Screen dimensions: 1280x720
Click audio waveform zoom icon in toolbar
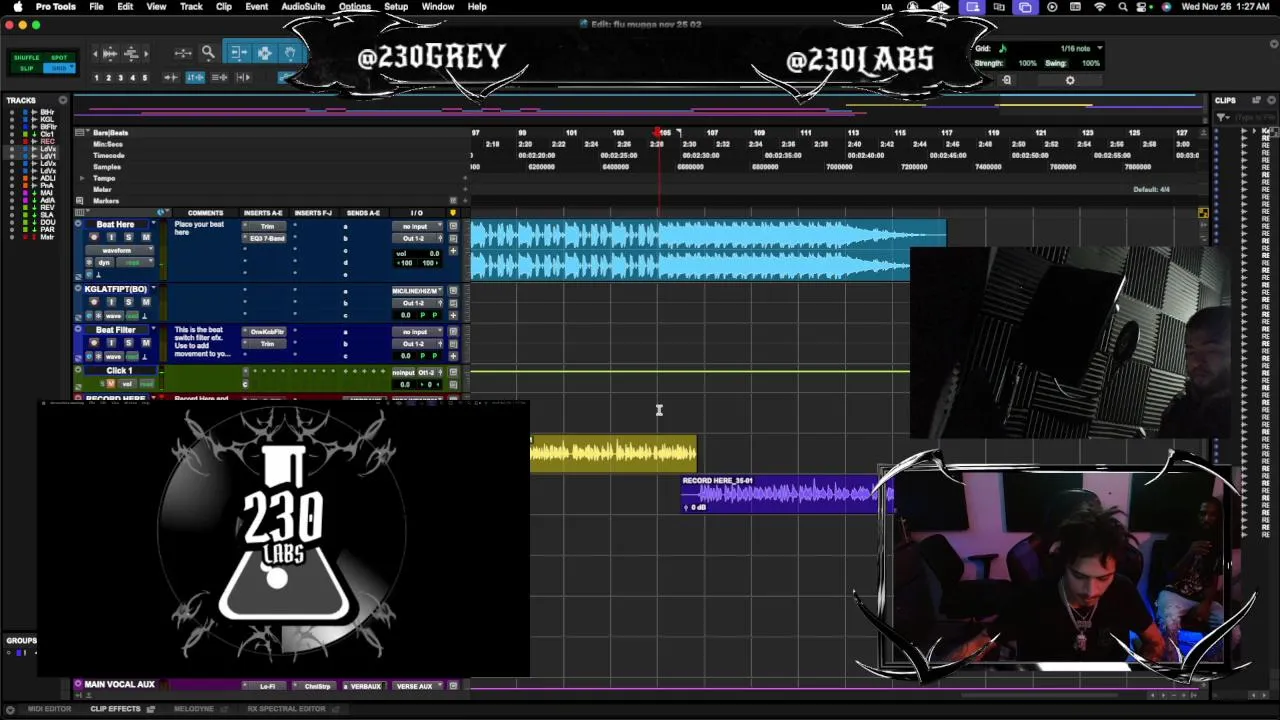point(109,53)
